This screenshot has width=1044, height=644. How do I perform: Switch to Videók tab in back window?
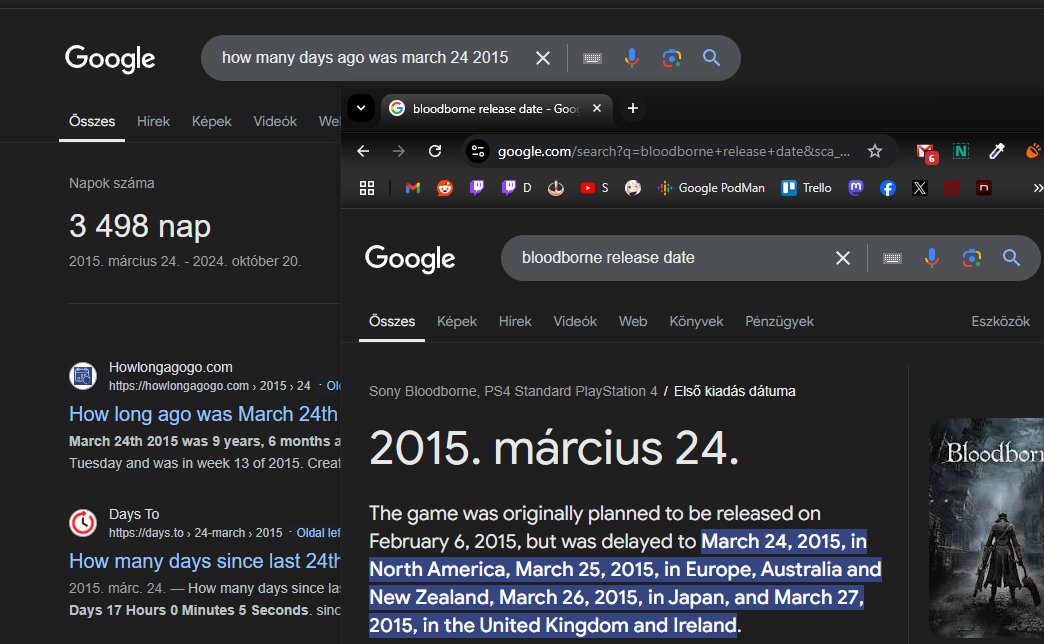(275, 121)
